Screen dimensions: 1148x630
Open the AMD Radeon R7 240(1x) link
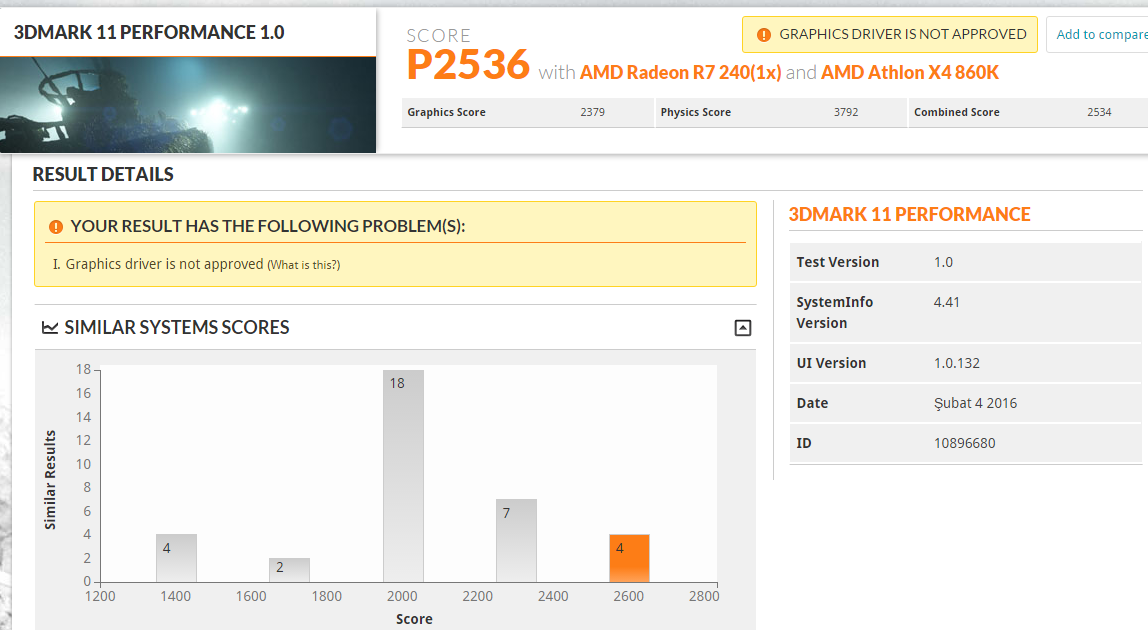tap(680, 73)
